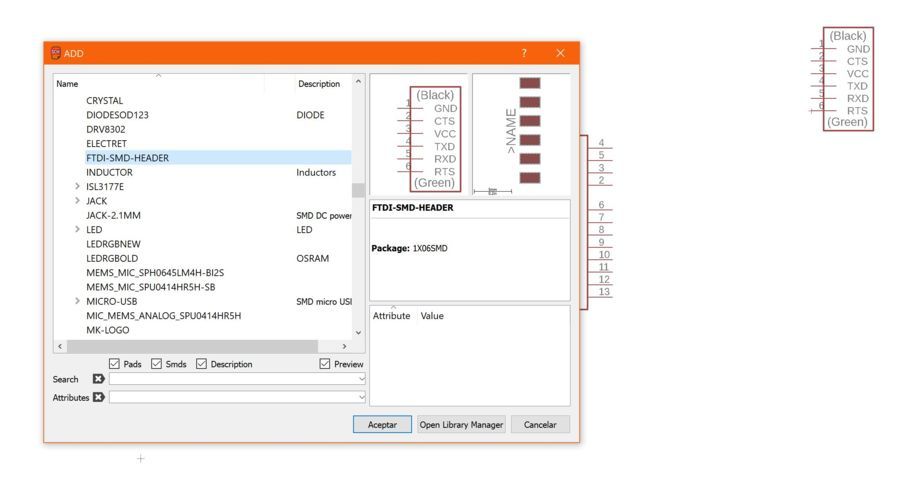The height and width of the screenshot is (480, 914).
Task: Close the ADD dialog
Action: pyautogui.click(x=560, y=53)
